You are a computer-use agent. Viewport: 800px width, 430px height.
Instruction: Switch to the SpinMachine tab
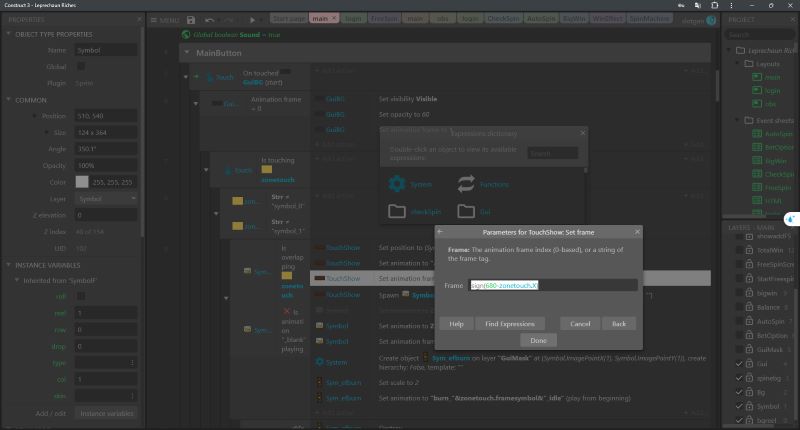pyautogui.click(x=649, y=18)
